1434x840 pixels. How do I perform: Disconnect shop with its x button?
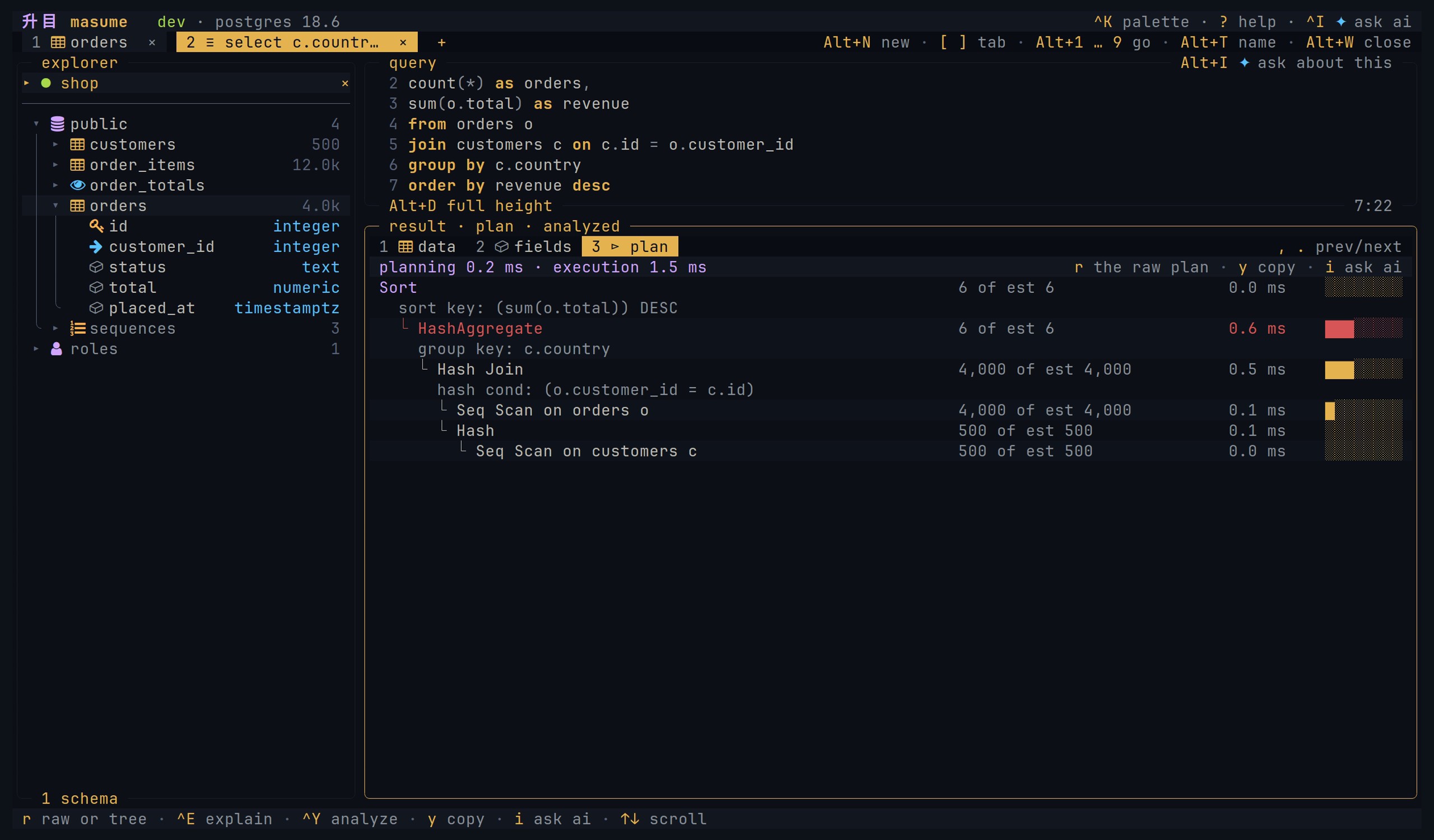345,83
